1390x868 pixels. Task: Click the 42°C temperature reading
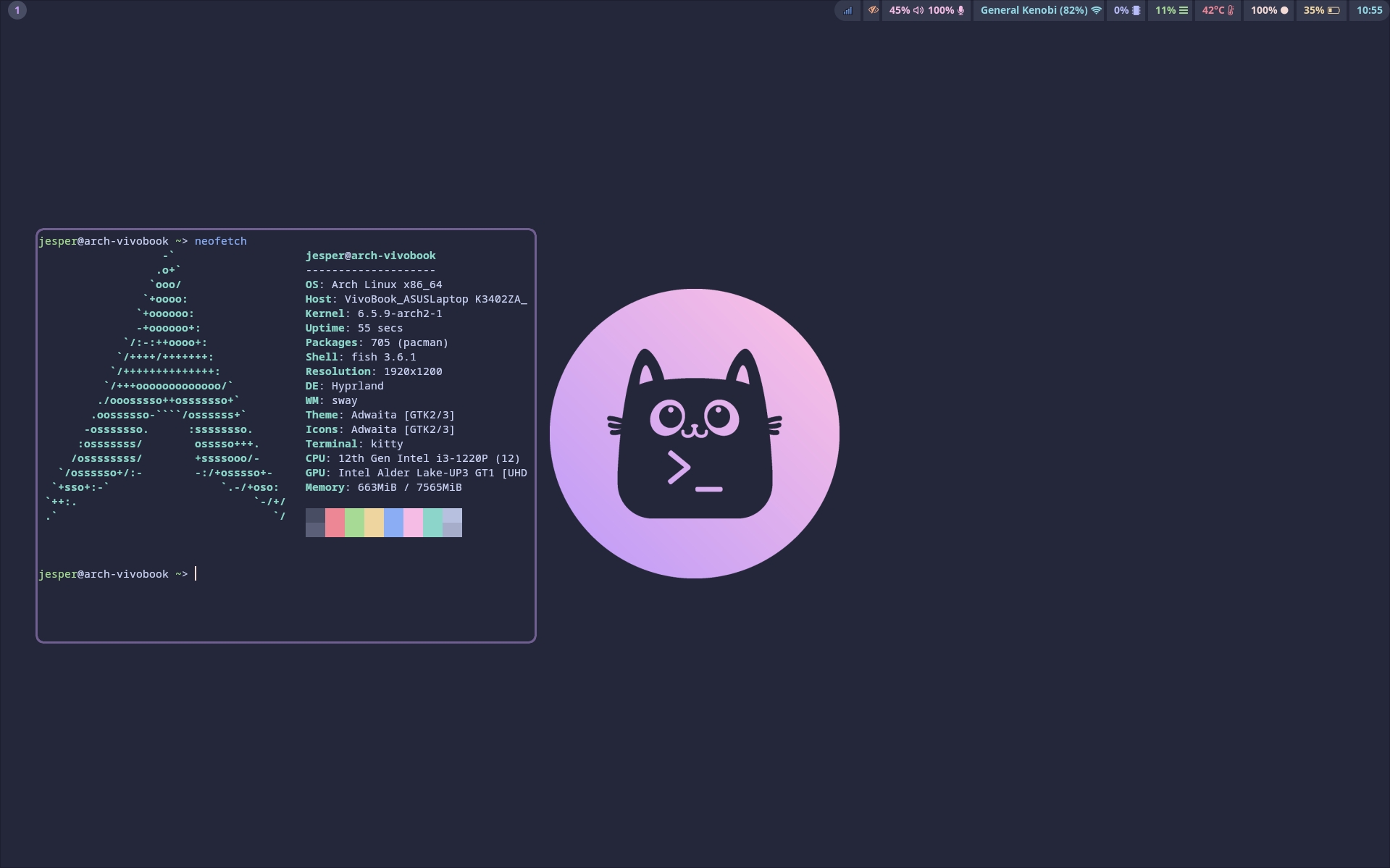coord(1213,10)
